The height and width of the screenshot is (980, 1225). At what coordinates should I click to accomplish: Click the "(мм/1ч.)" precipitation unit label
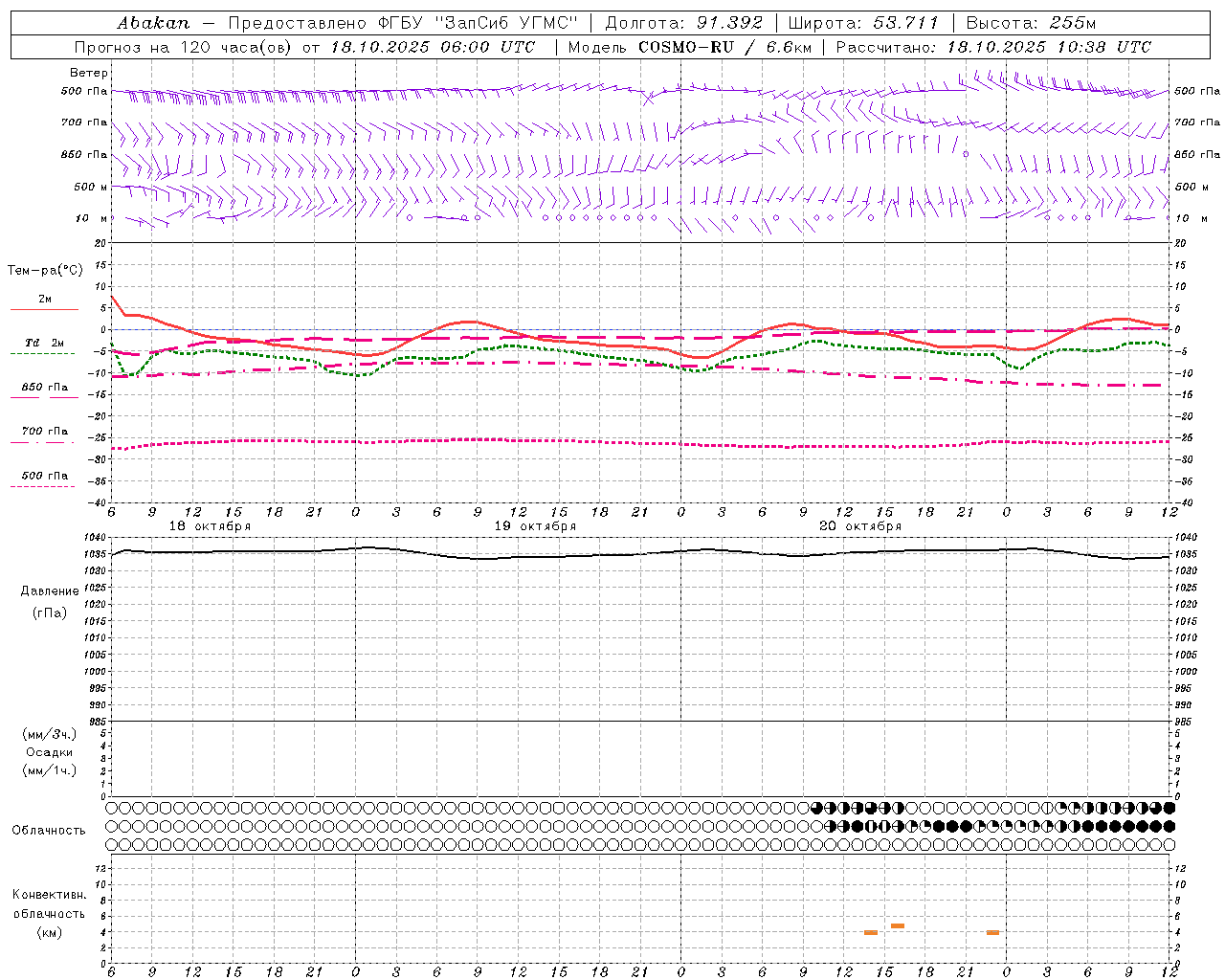point(50,770)
